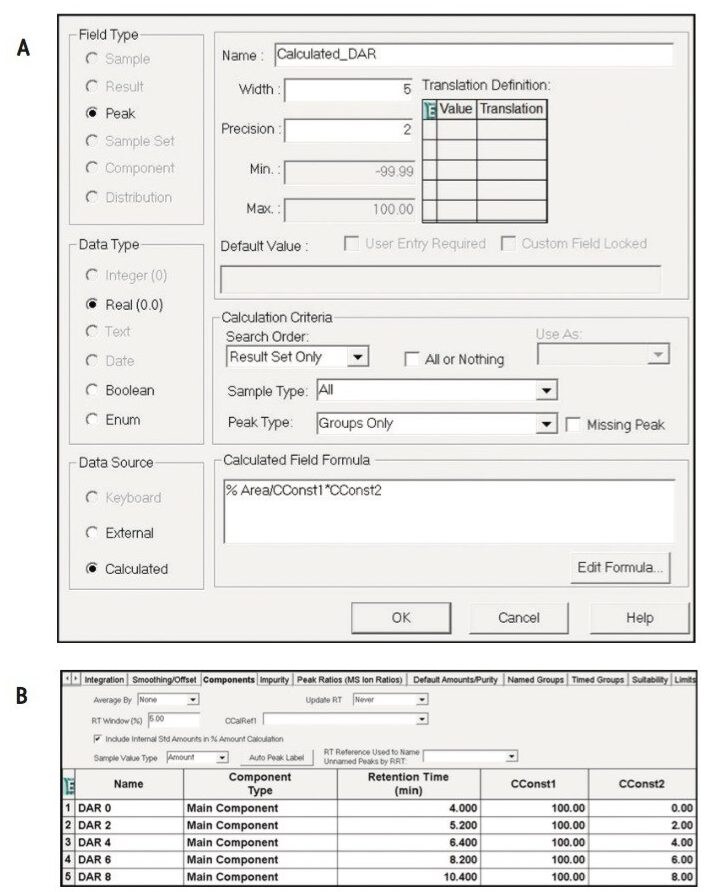Switch to the Integration tab
Image resolution: width=722 pixels, height=892 pixels.
104,680
